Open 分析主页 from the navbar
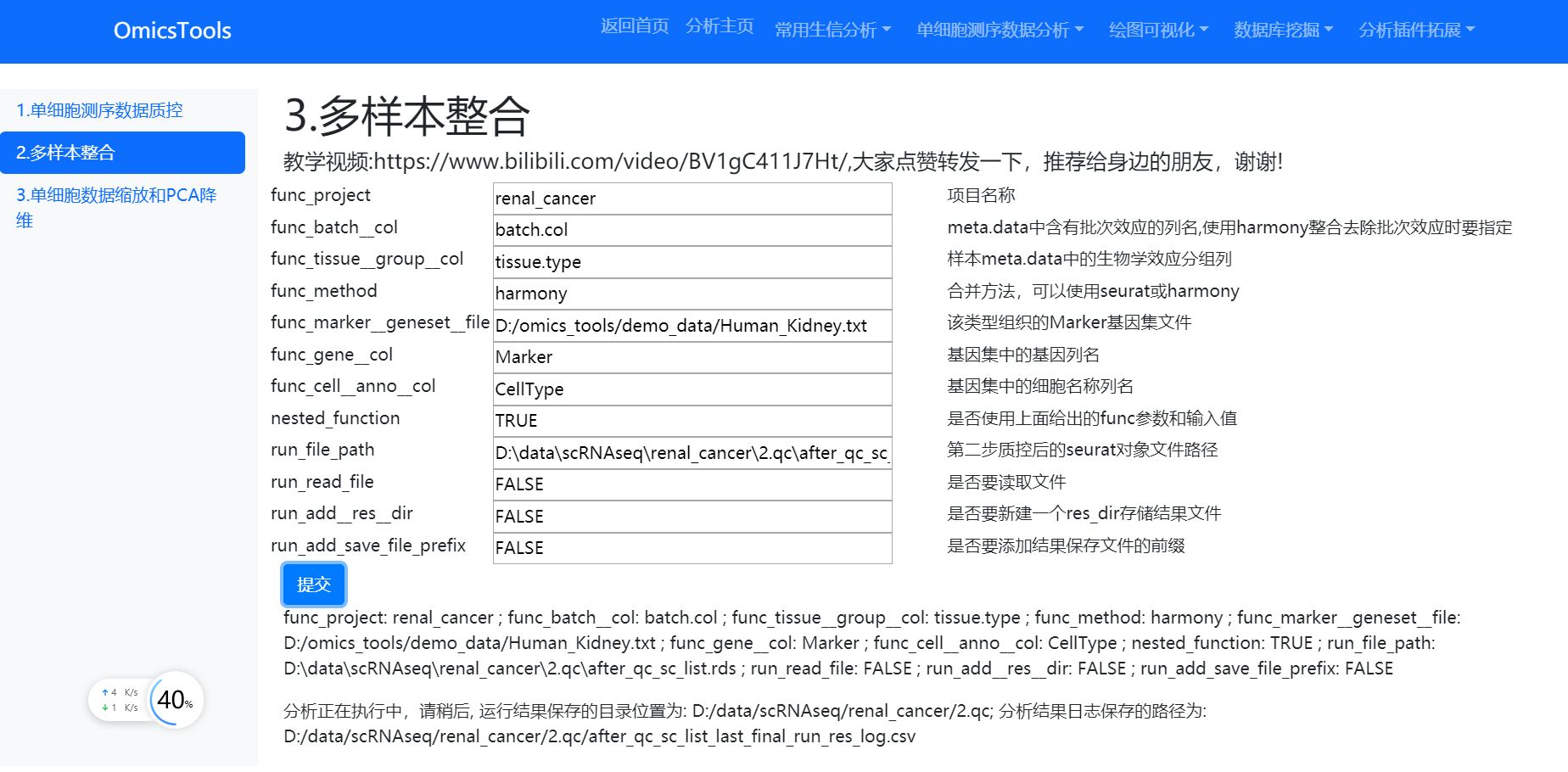The image size is (1568, 772). tap(720, 26)
